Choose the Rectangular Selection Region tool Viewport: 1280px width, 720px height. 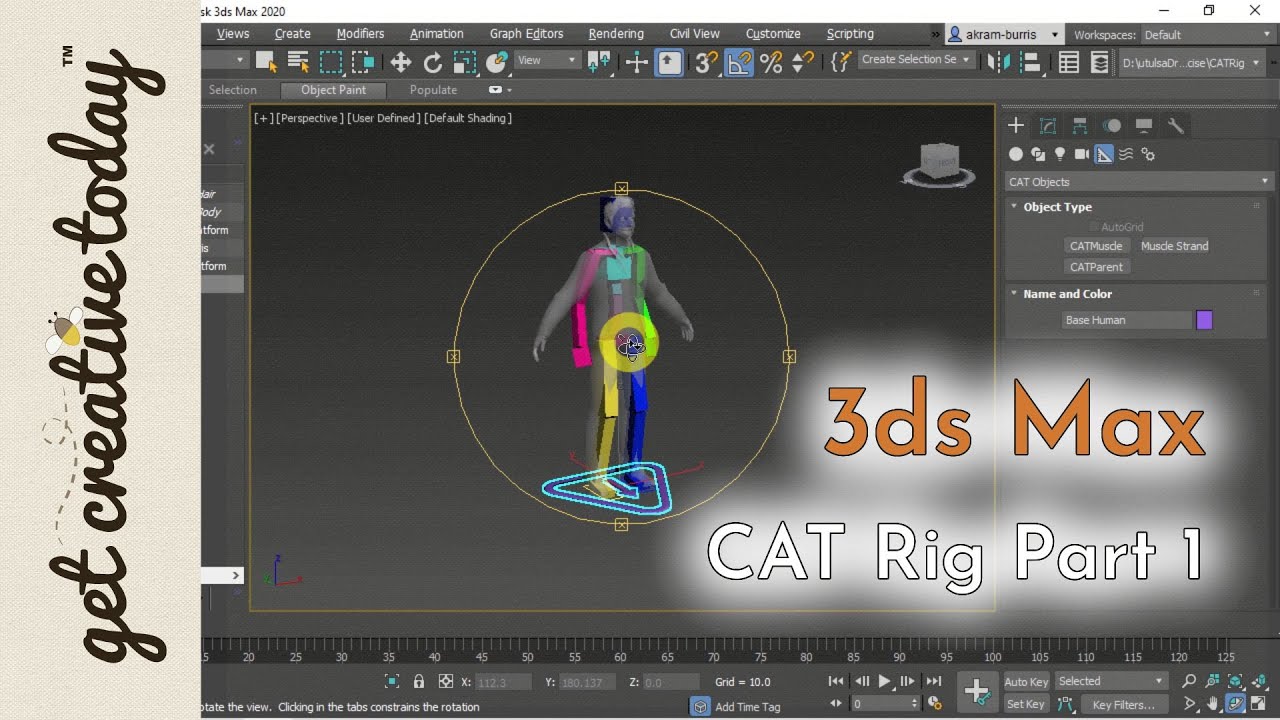[331, 62]
